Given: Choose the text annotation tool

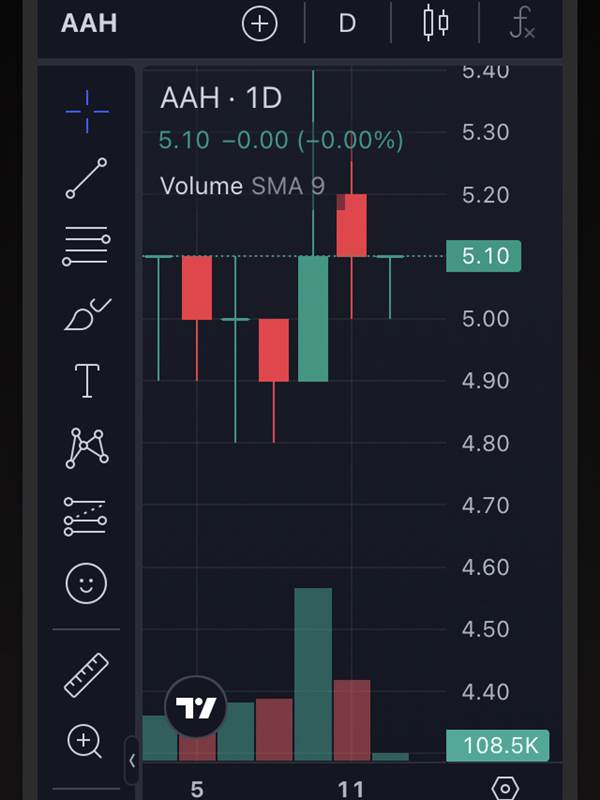Looking at the screenshot, I should (87, 381).
